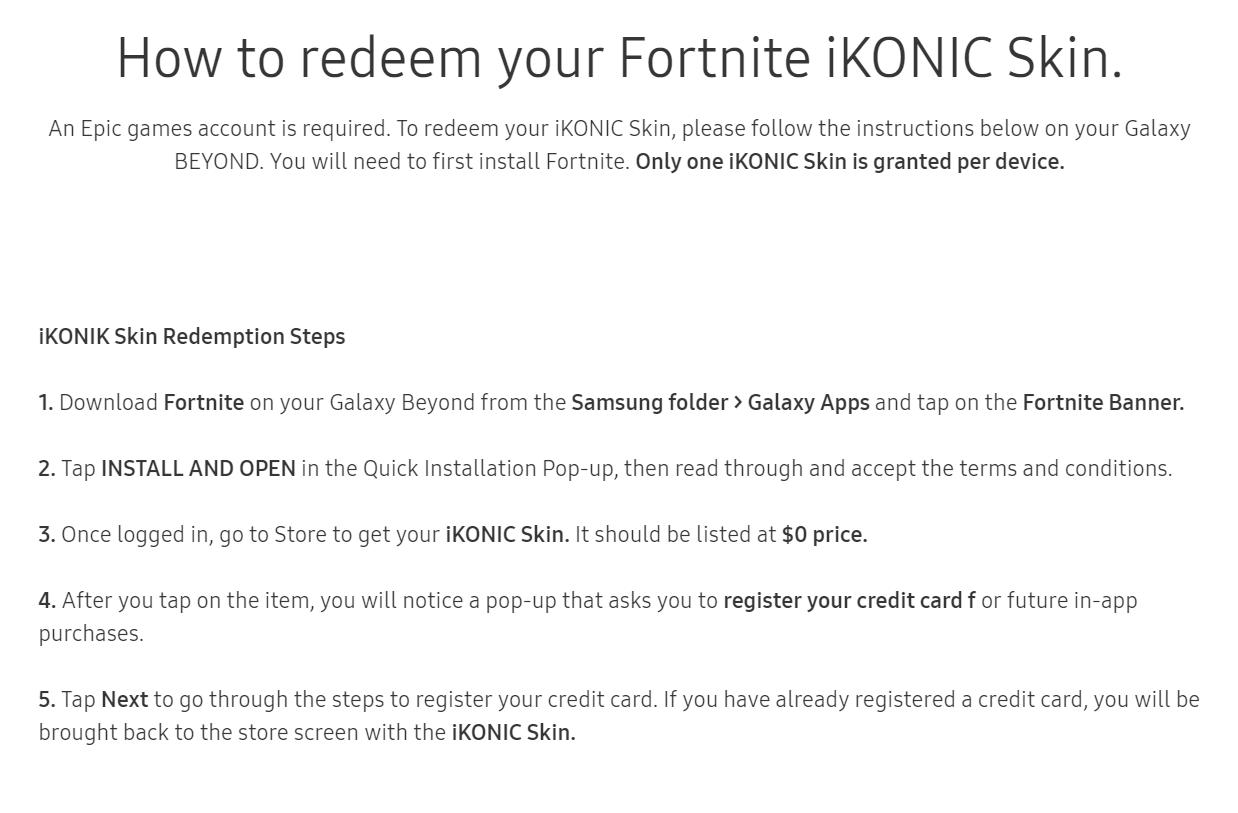The image size is (1238, 813).
Task: Click the '$0 price.' text
Action: click(824, 534)
